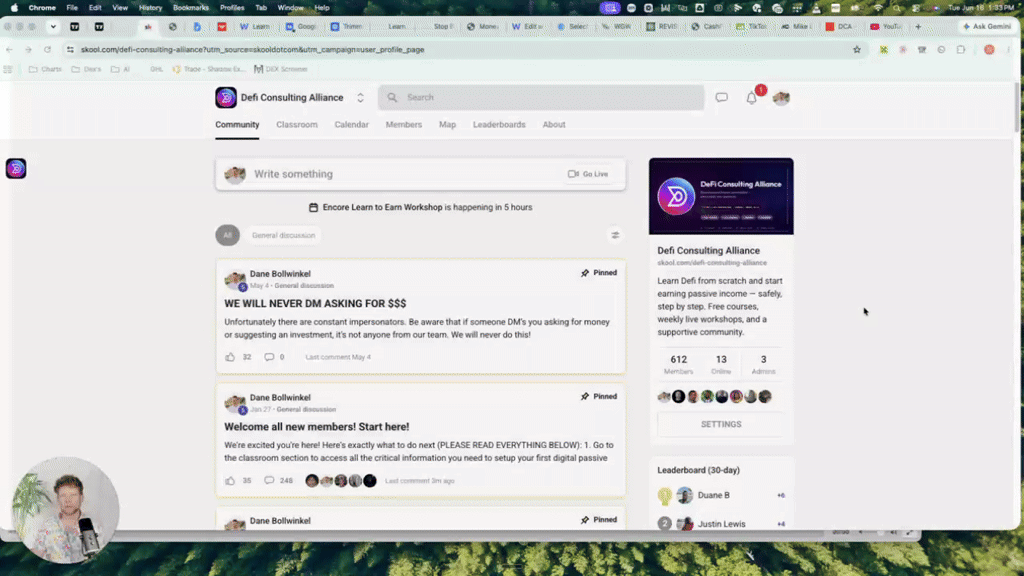This screenshot has width=1024, height=576.
Task: Switch to the Classroom tab
Action: click(x=296, y=125)
